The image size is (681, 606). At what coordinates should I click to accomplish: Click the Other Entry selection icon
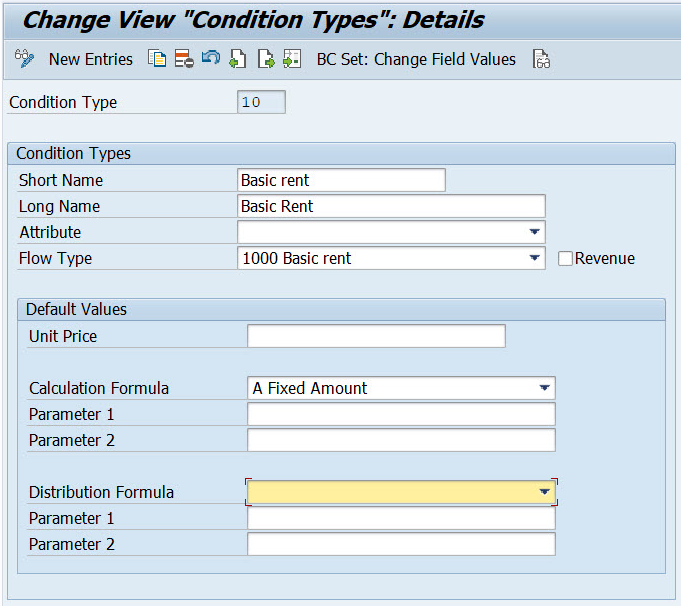[292, 59]
